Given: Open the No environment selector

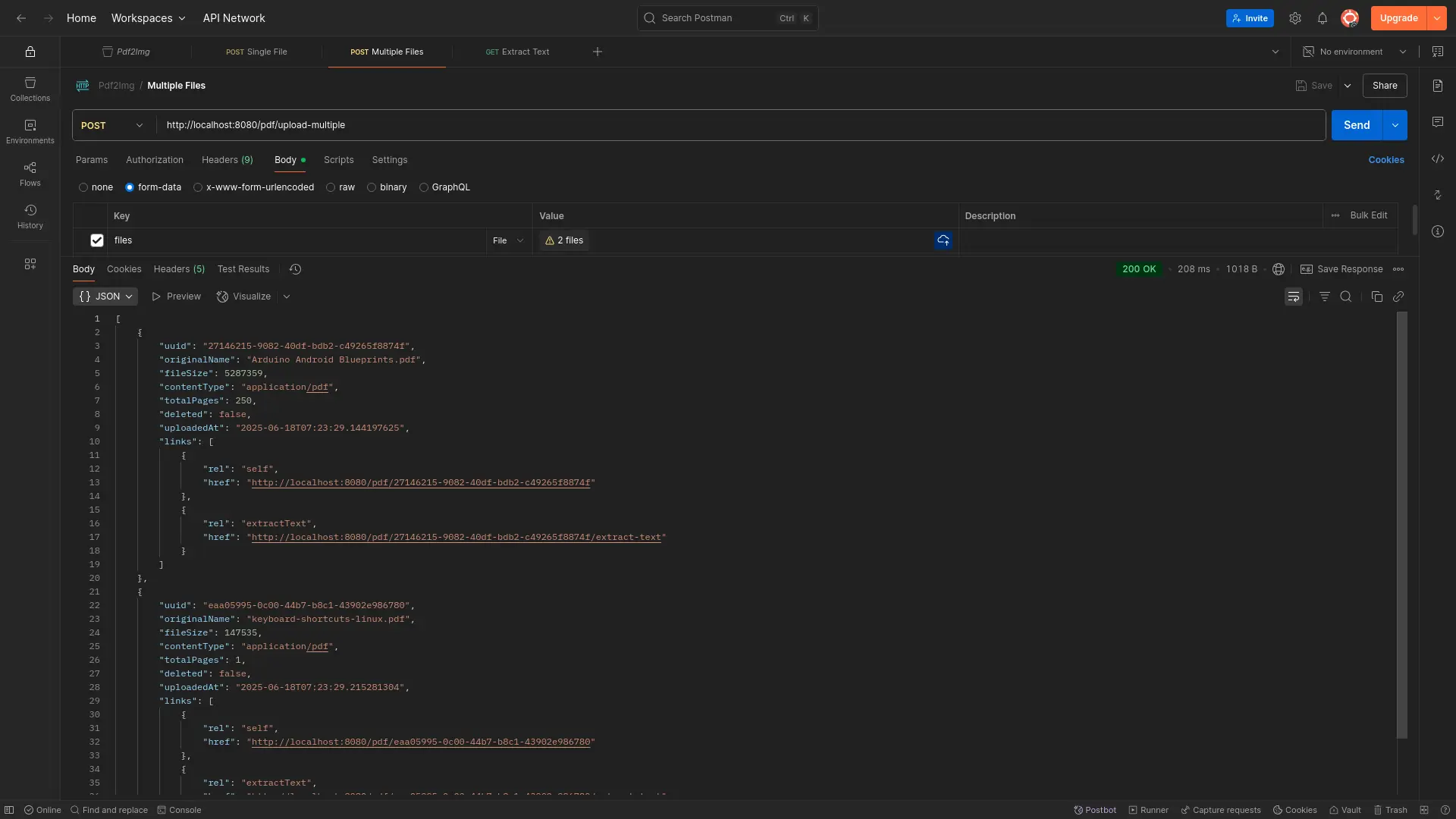Looking at the screenshot, I should [1354, 52].
